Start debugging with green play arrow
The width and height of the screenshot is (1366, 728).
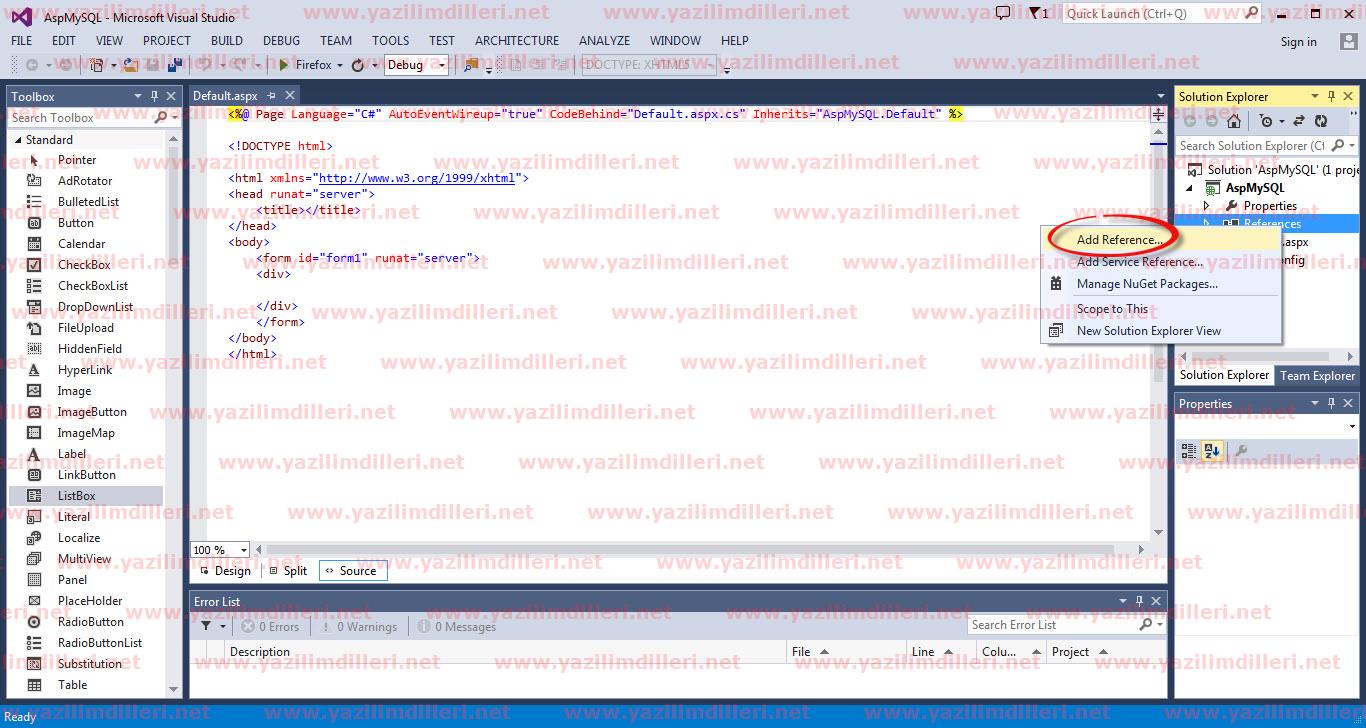[284, 65]
